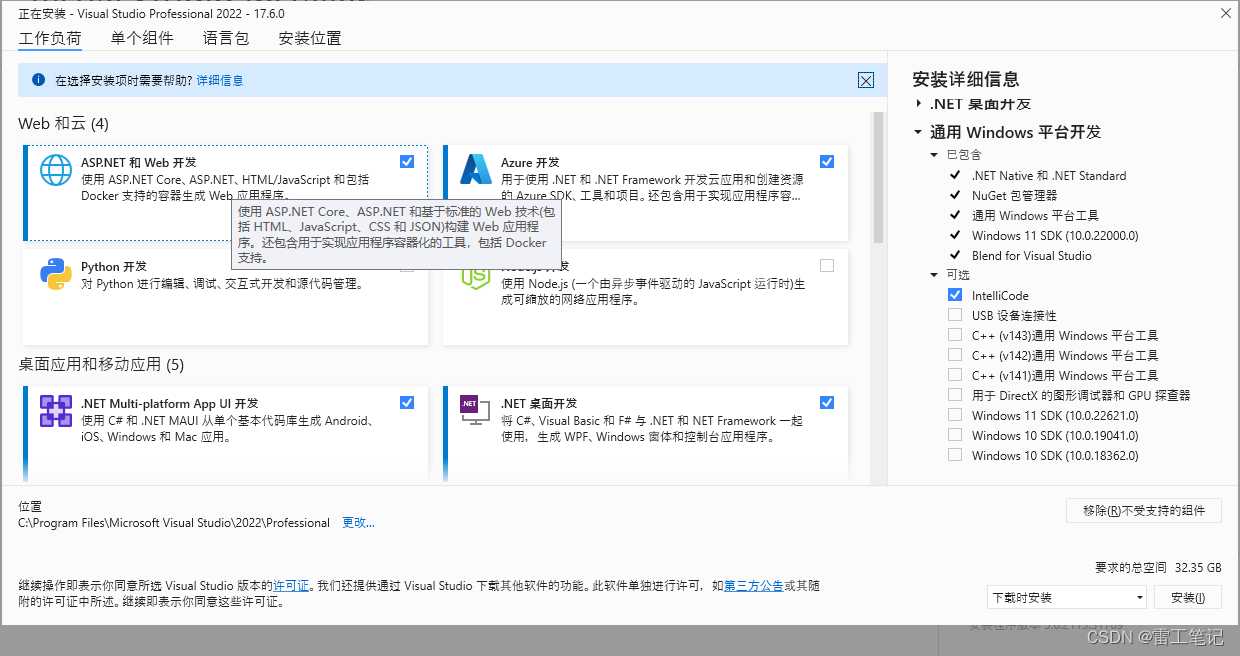Click NuGet 包管理器 included item
The height and width of the screenshot is (656, 1240).
point(1014,195)
